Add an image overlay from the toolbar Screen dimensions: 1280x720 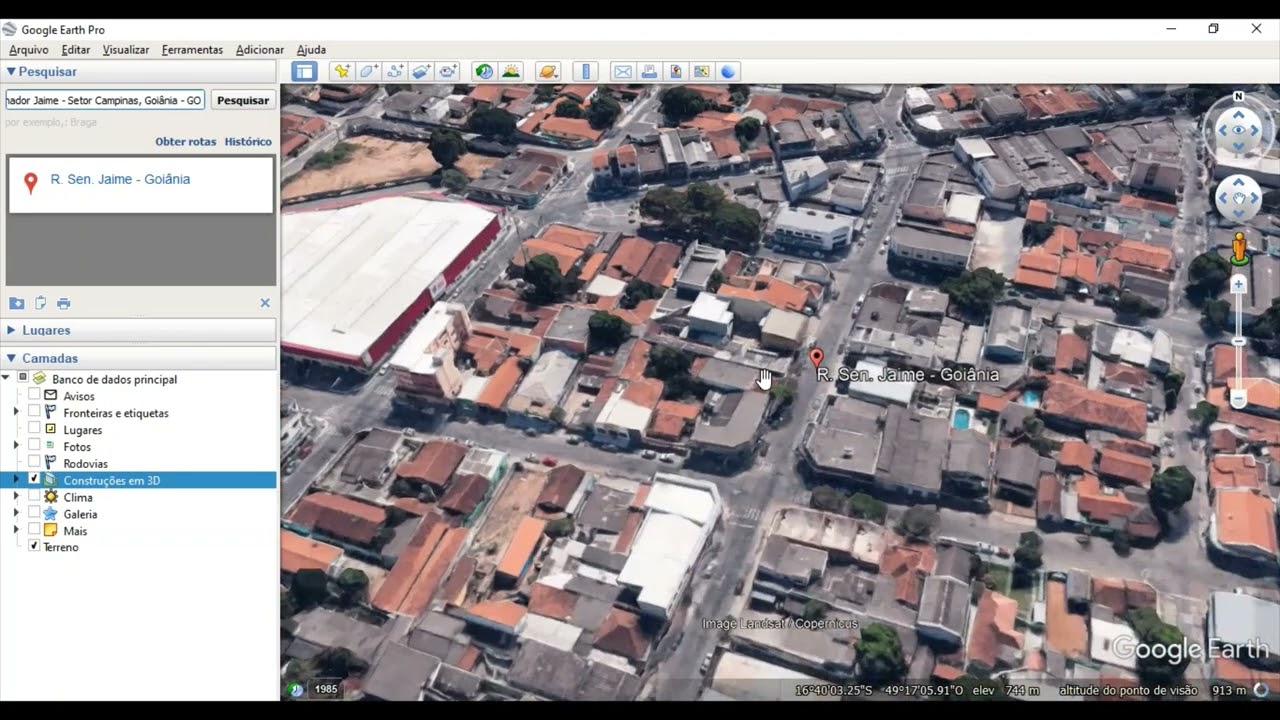tap(421, 71)
